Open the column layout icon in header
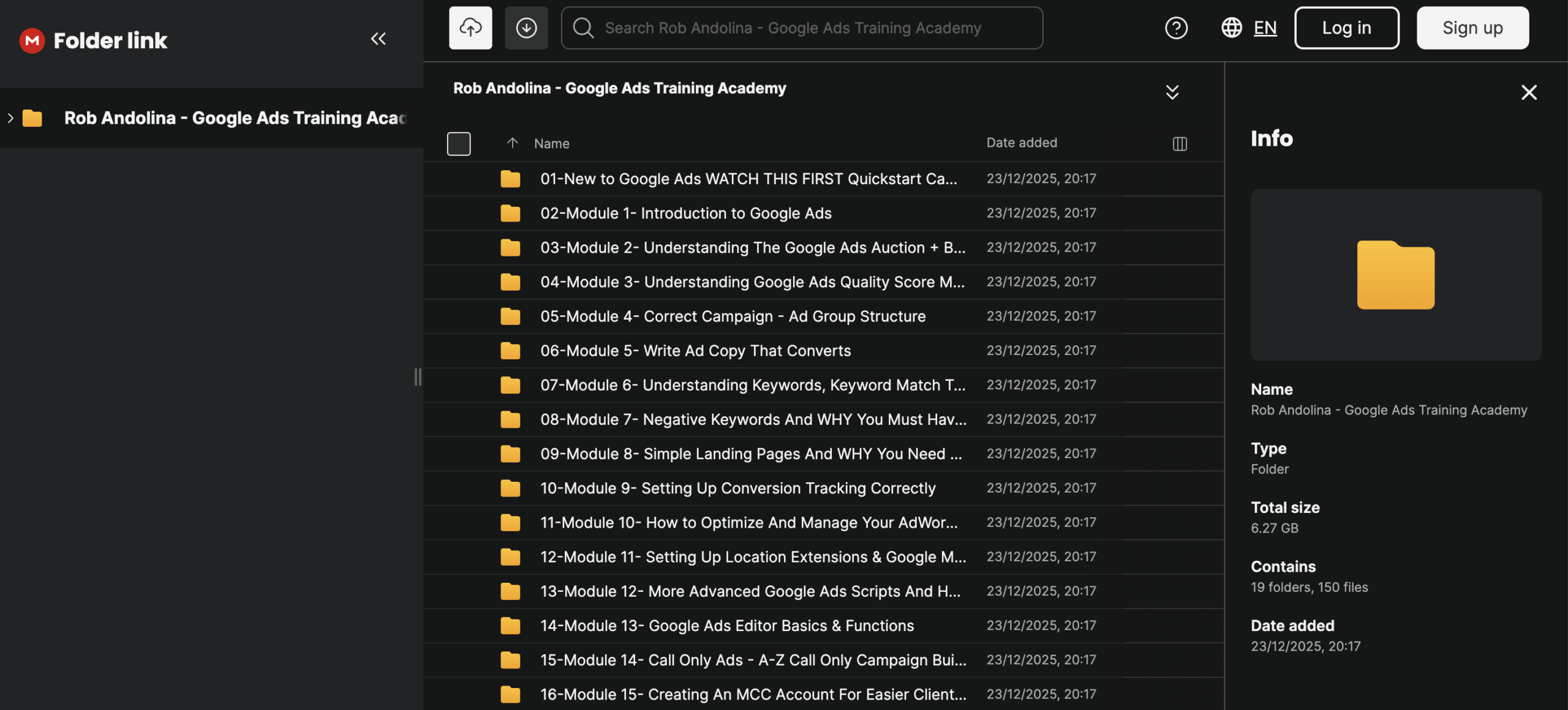Screen dimensions: 1568x710 pyautogui.click(x=1180, y=144)
